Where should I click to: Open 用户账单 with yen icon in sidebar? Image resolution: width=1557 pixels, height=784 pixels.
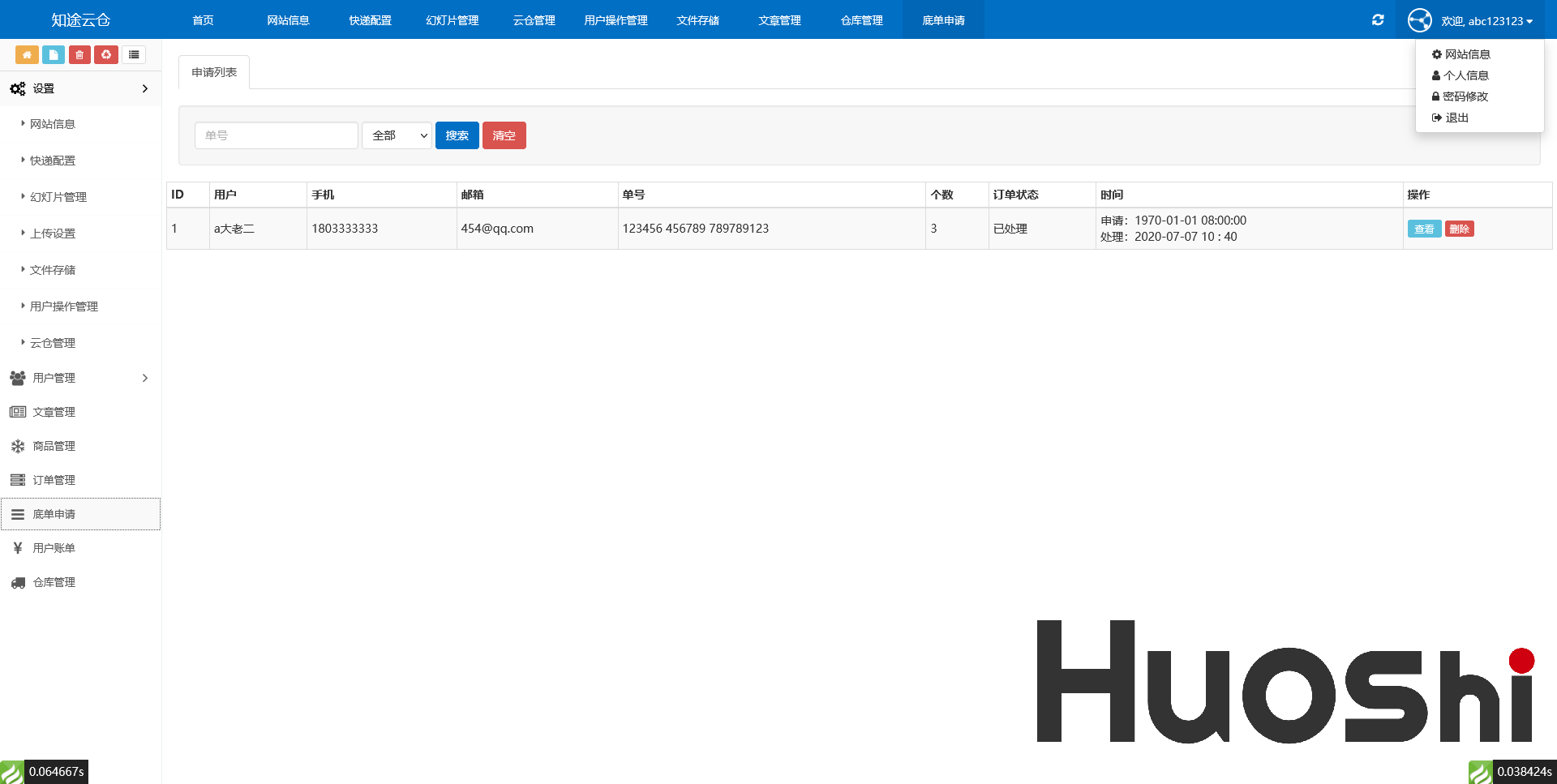[x=54, y=548]
